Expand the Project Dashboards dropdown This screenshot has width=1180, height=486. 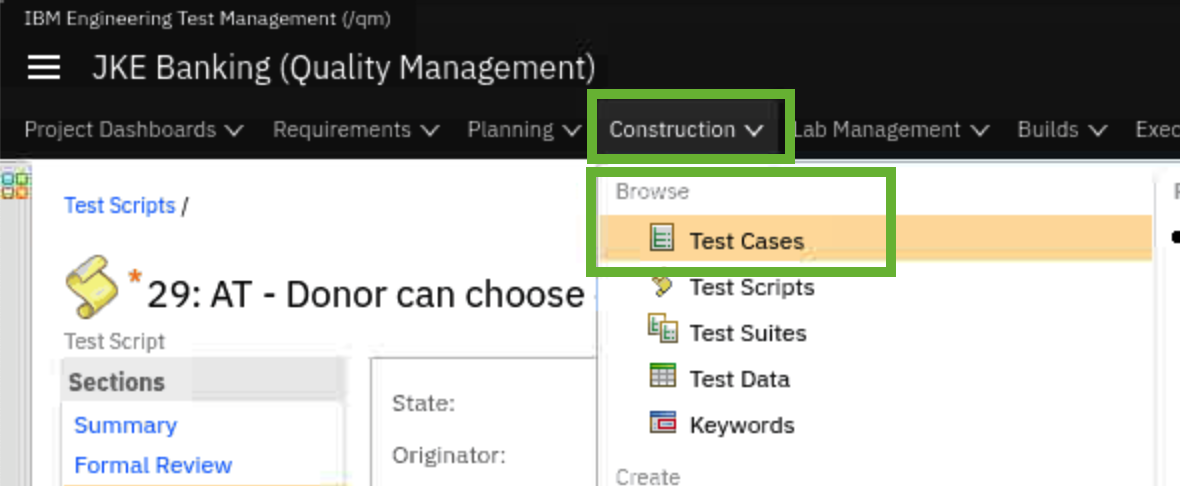click(134, 130)
